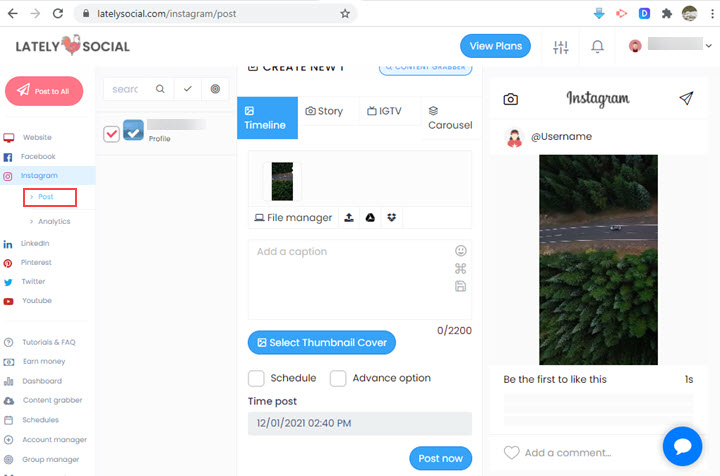The height and width of the screenshot is (476, 720).
Task: Open the Facebook section in the sidebar
Action: click(x=38, y=157)
